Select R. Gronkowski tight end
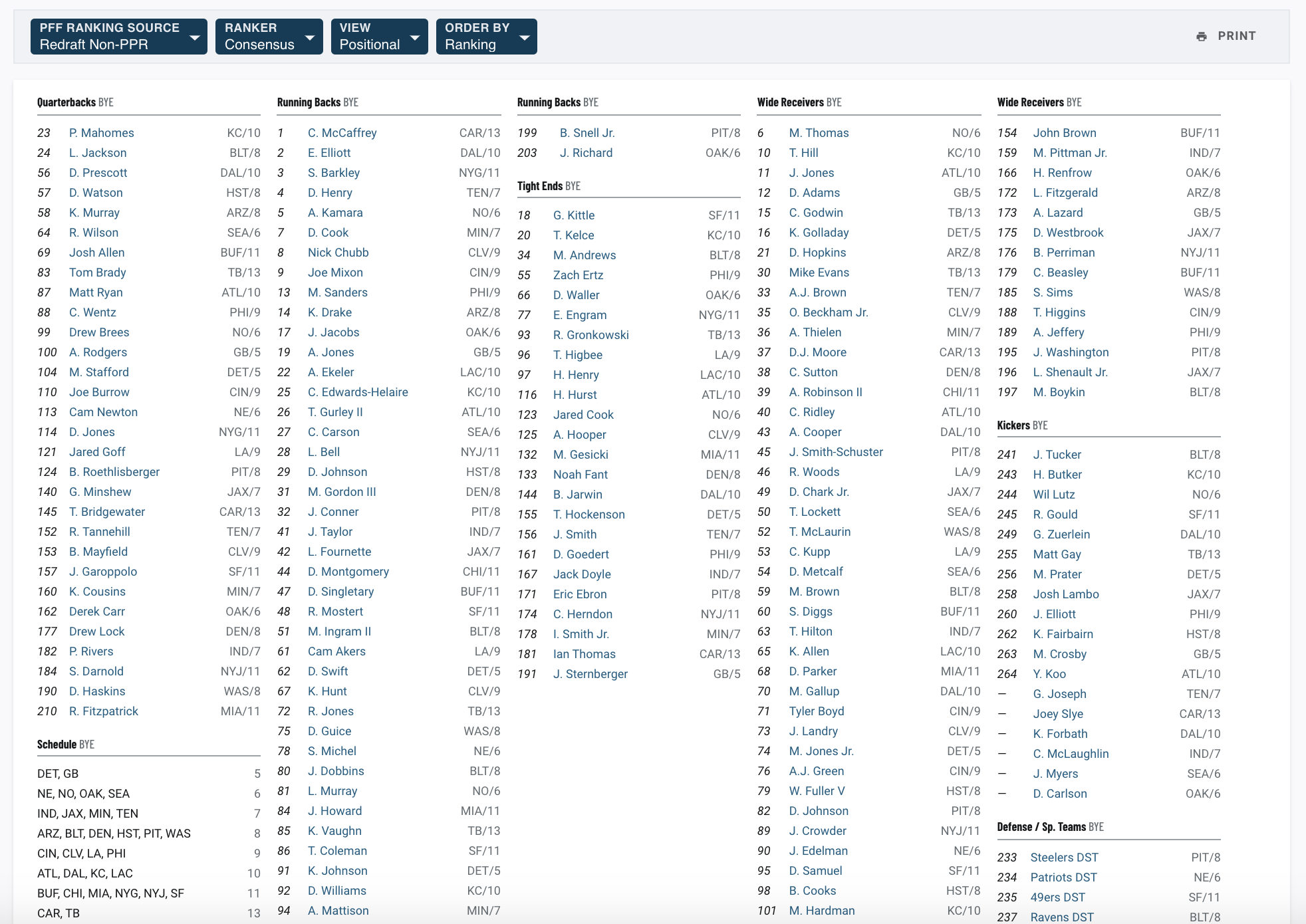Screen dimensions: 1306x924 (591, 335)
